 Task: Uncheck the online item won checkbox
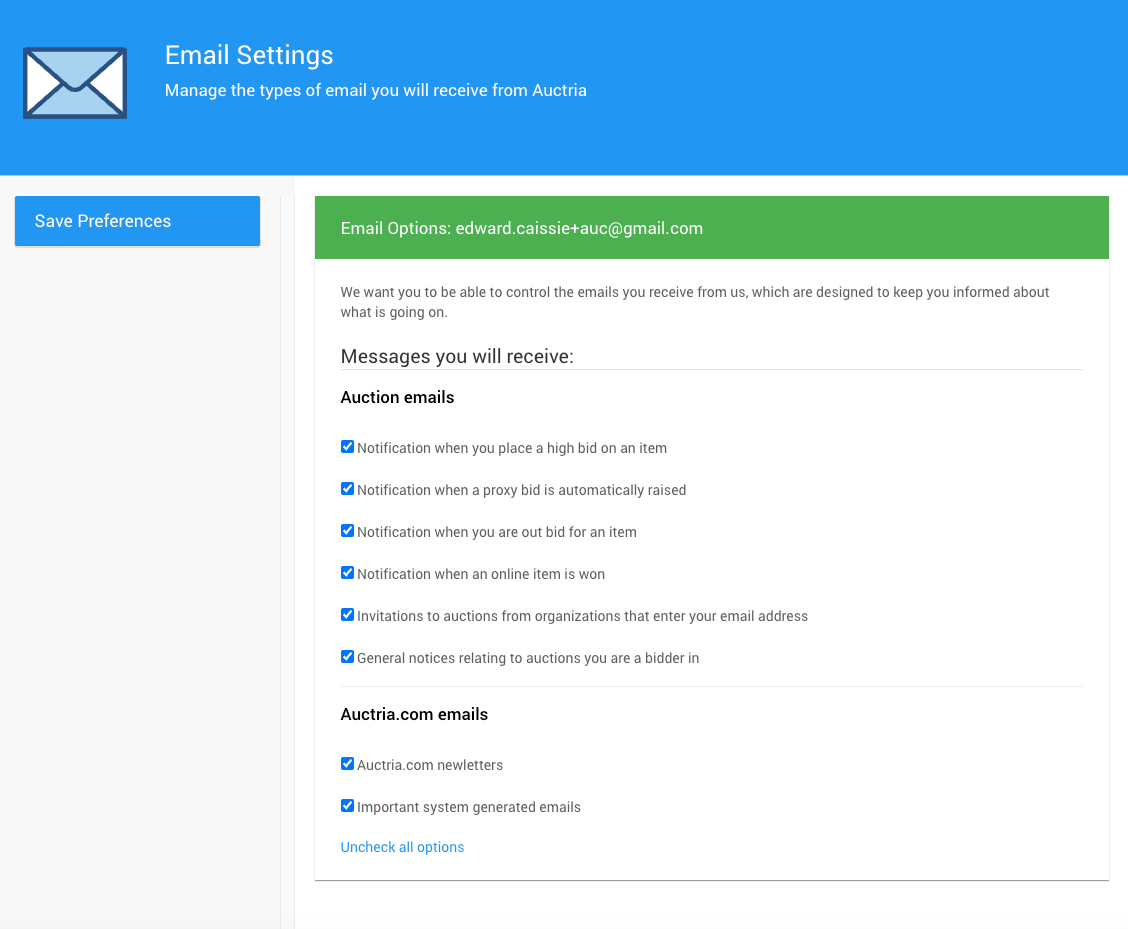coord(348,573)
